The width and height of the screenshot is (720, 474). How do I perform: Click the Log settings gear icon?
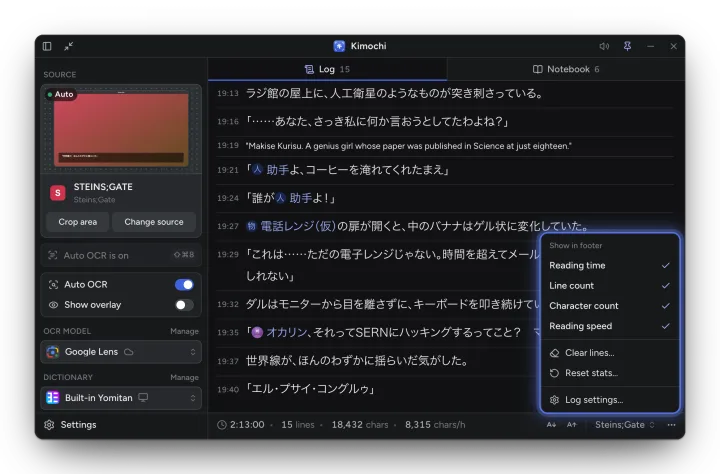click(x=554, y=400)
